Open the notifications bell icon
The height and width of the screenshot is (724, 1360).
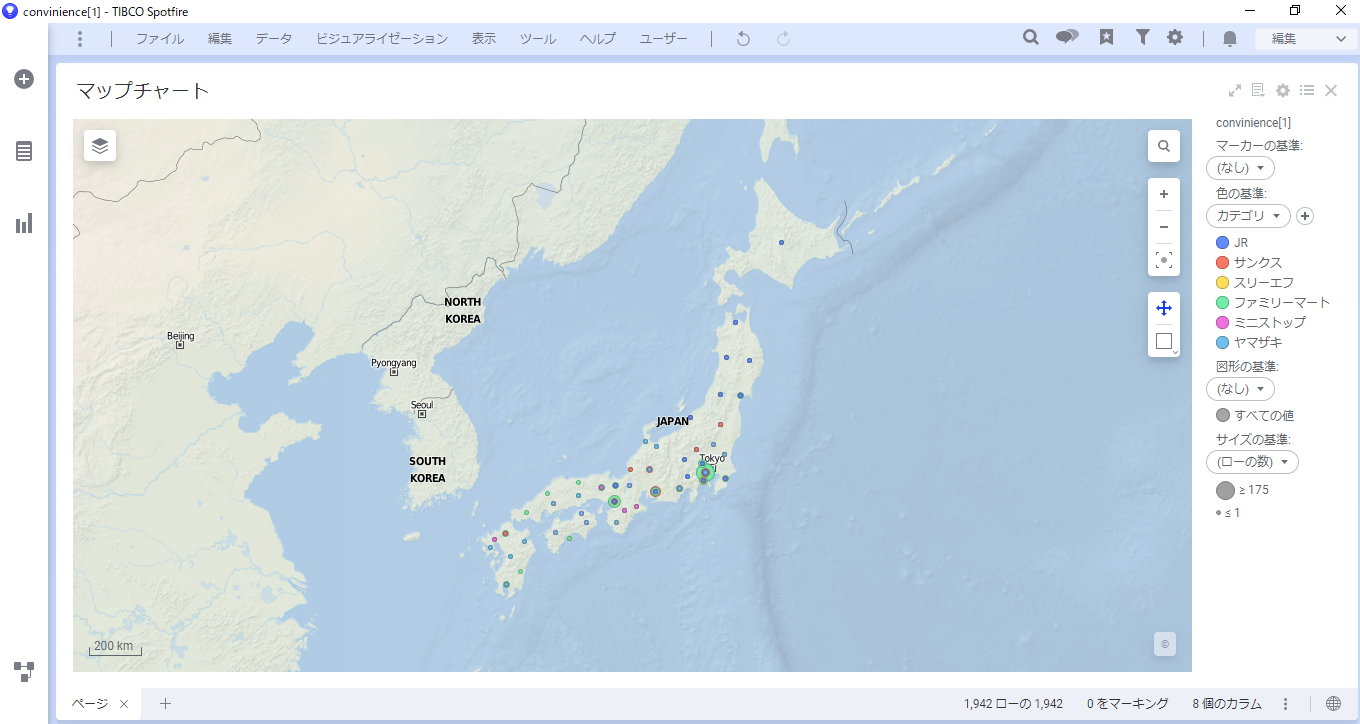(x=1230, y=38)
